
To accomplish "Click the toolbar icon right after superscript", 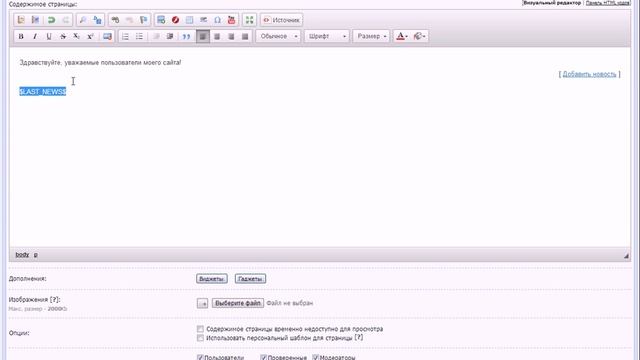I will coord(107,36).
